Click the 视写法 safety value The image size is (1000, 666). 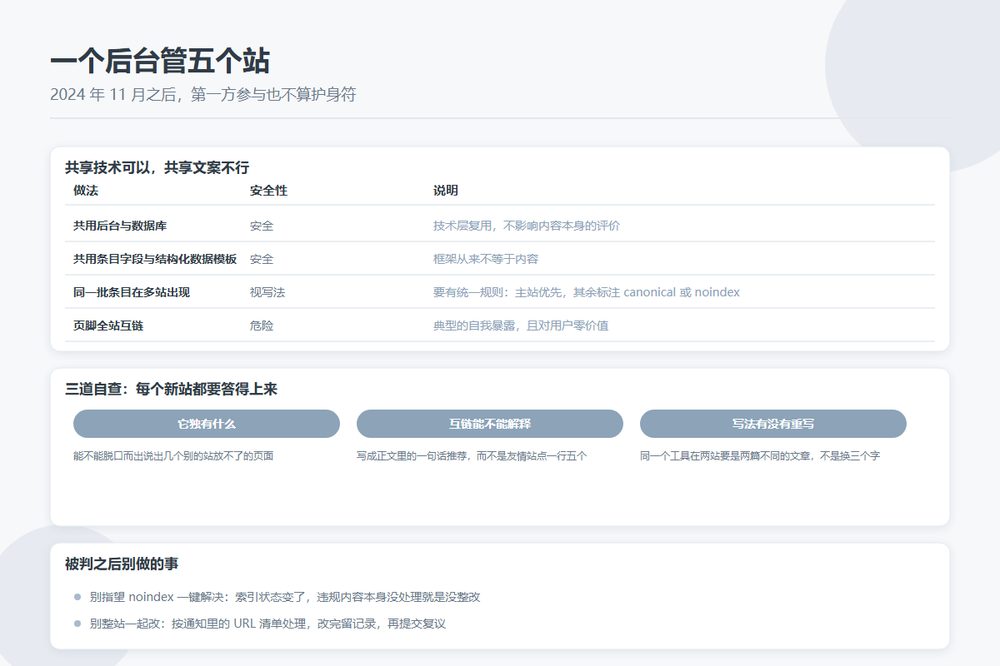point(267,292)
